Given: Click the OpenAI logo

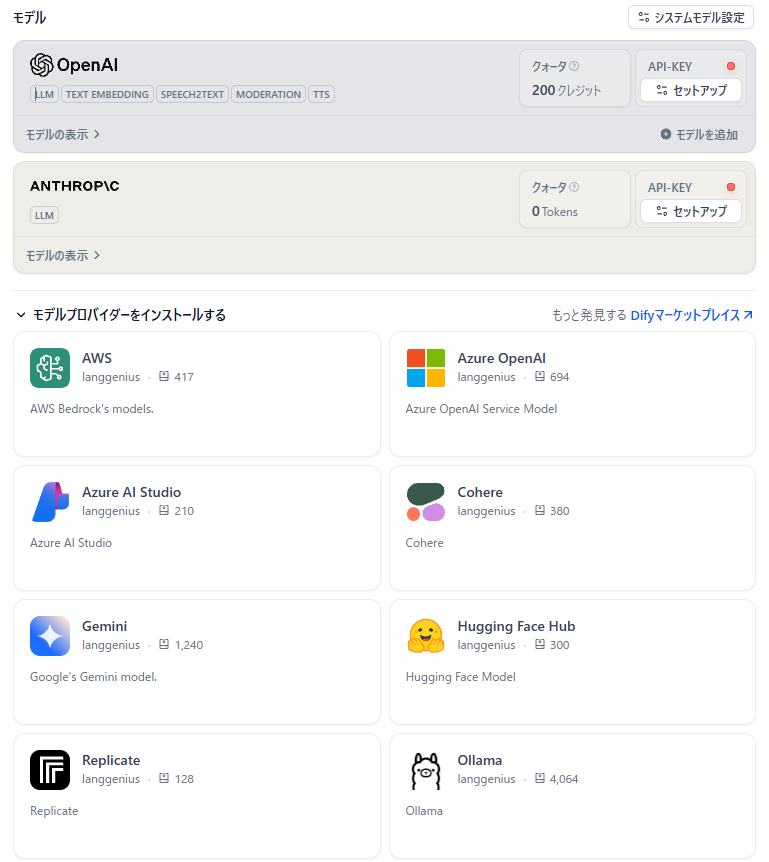Looking at the screenshot, I should (x=74, y=65).
